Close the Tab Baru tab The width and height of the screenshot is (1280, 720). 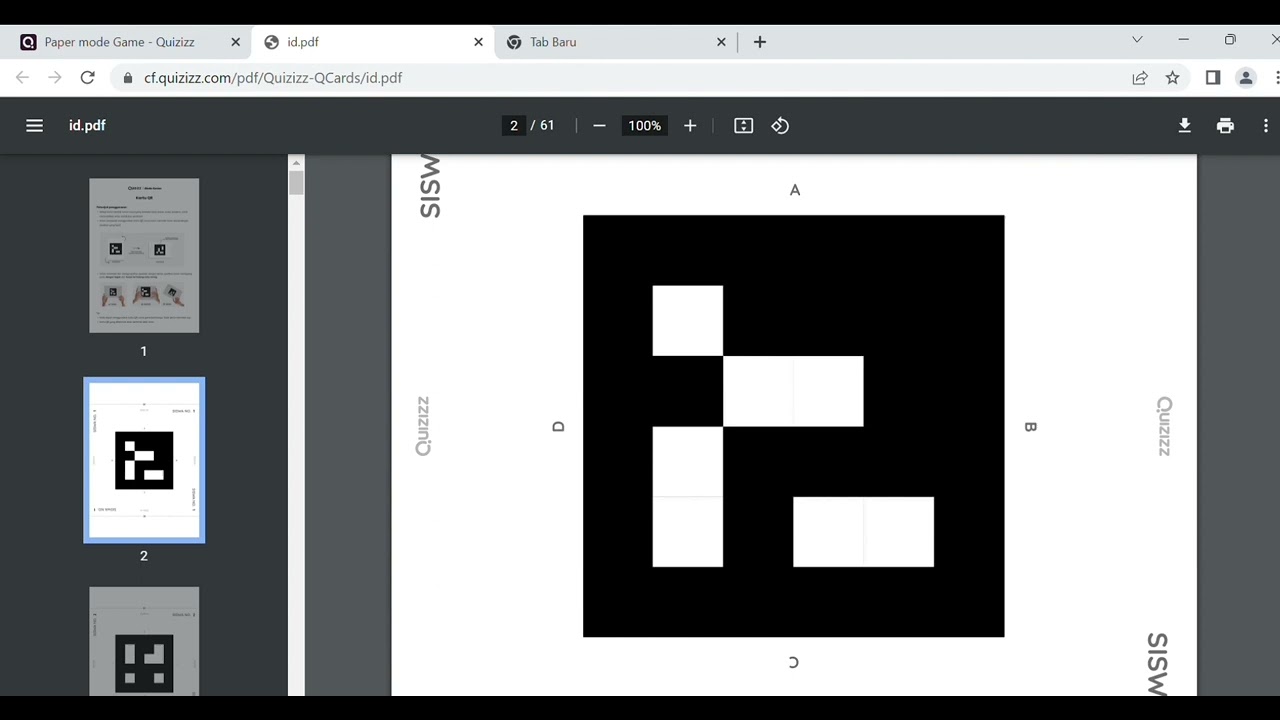721,42
